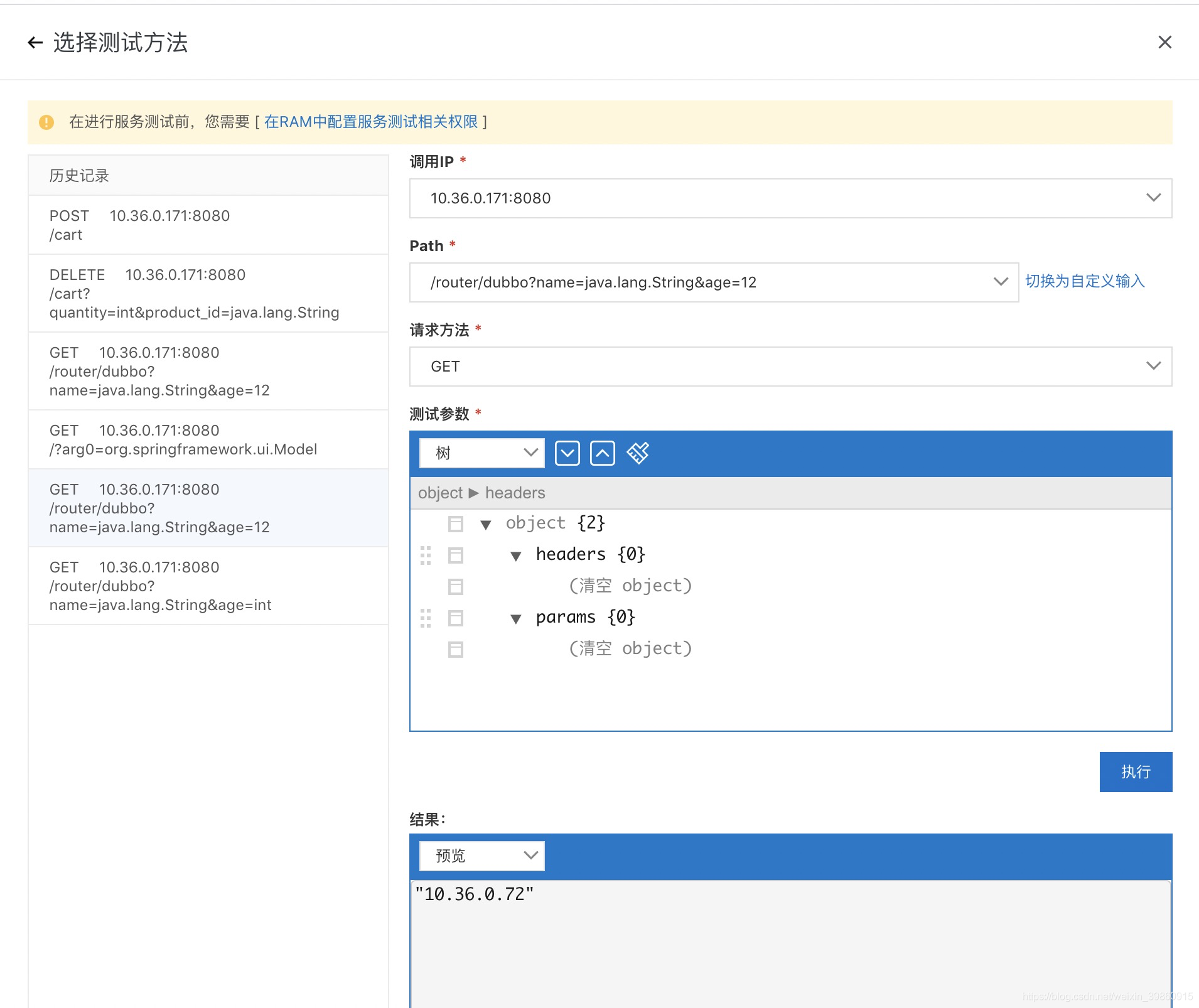The height and width of the screenshot is (1008, 1199).
Task: Click the action box next to root object
Action: pyautogui.click(x=456, y=523)
